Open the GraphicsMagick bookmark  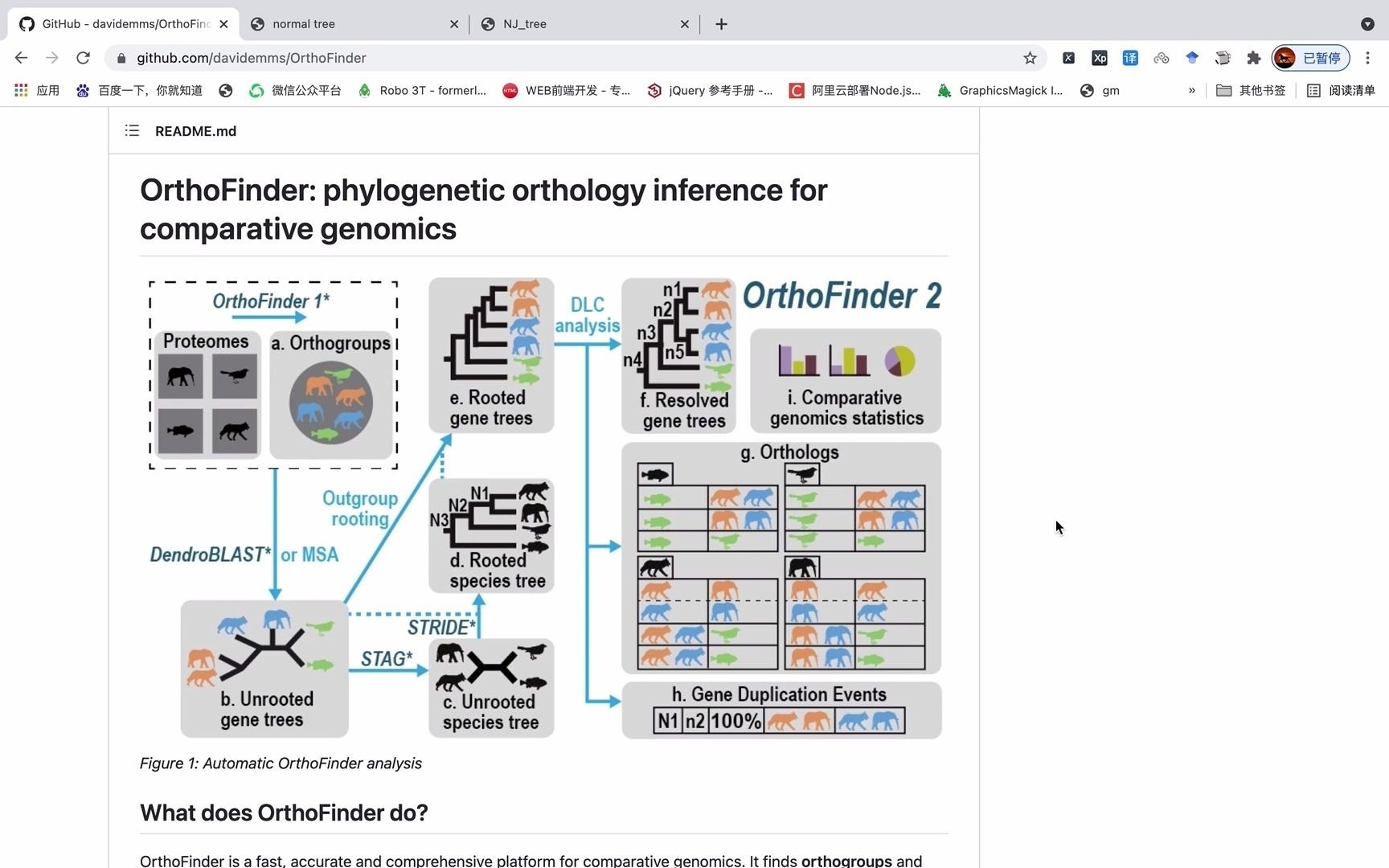pyautogui.click(x=1000, y=90)
